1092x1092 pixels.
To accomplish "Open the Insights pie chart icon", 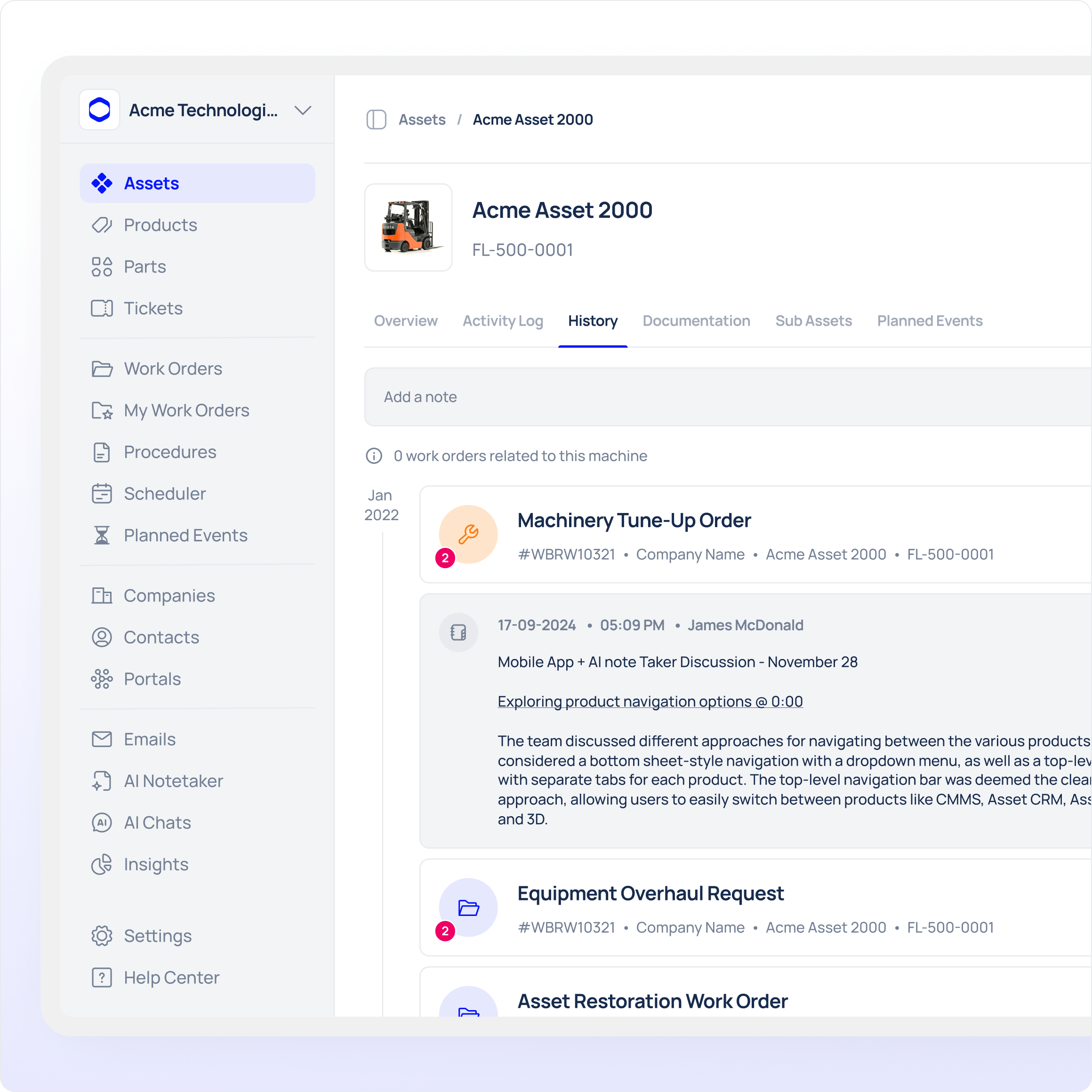I will 102,864.
